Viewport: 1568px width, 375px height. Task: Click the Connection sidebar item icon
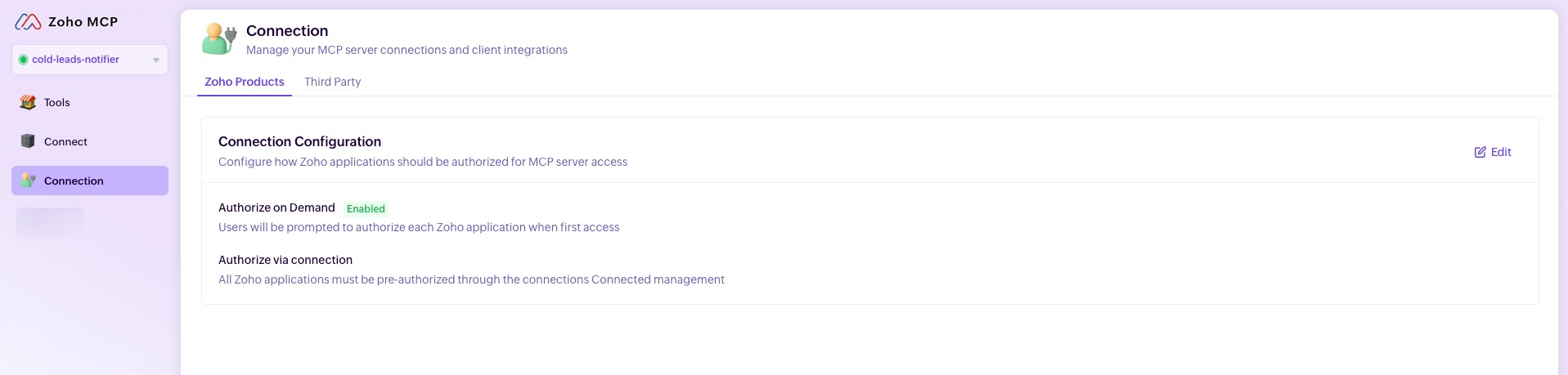tap(28, 181)
